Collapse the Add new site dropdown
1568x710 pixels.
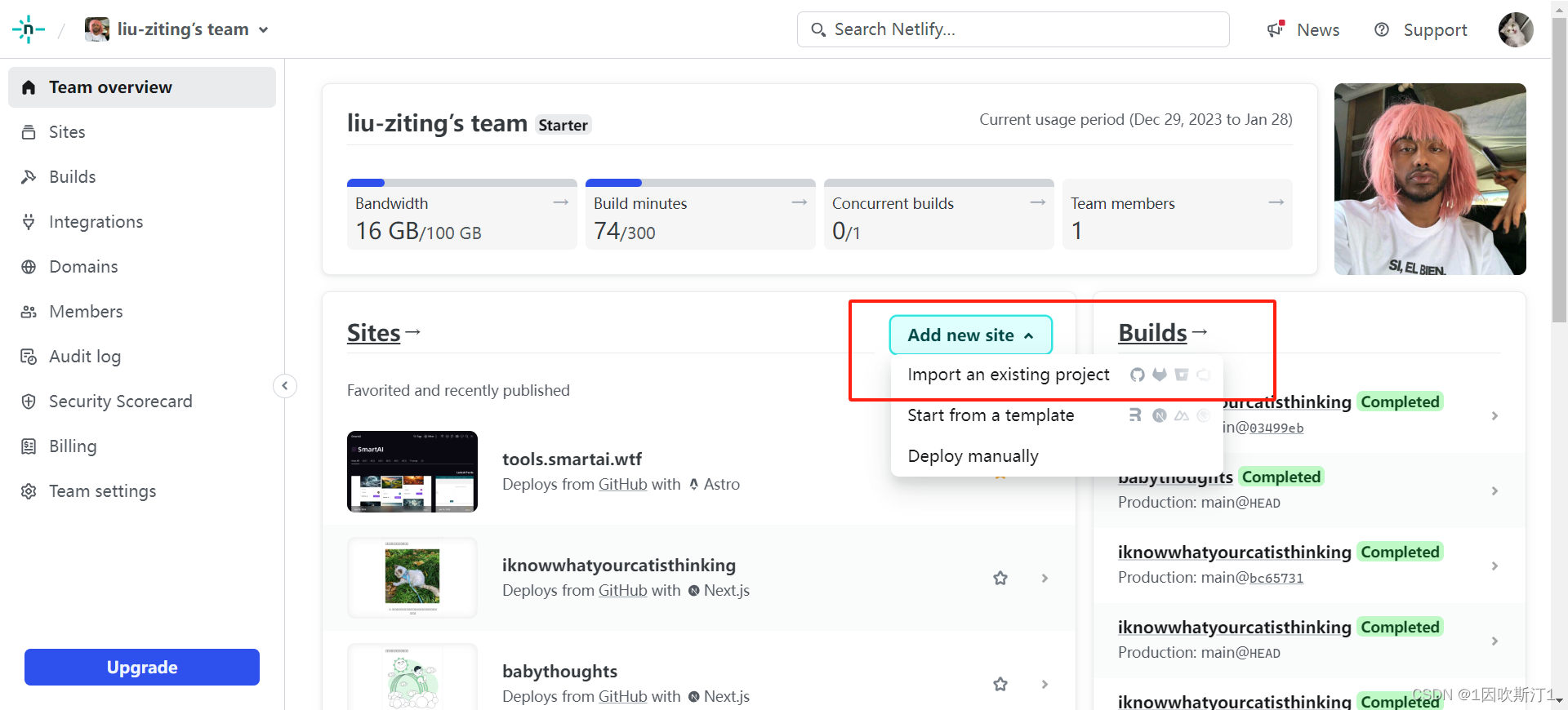tap(971, 335)
